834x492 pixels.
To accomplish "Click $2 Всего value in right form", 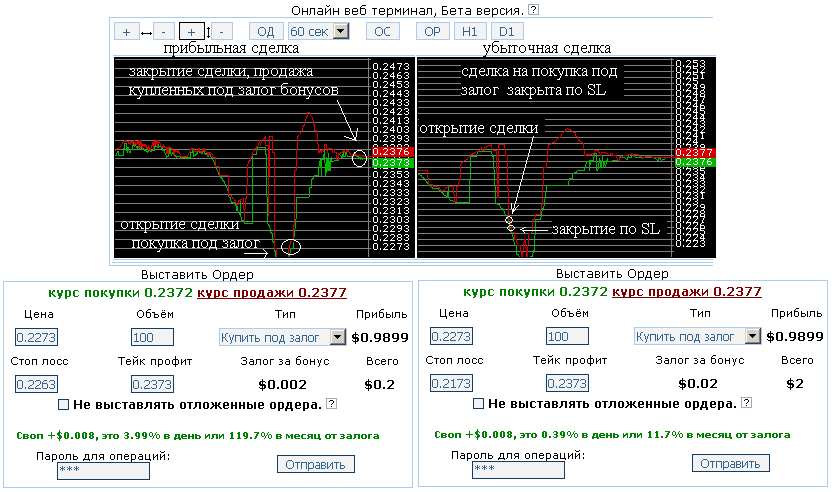I will pos(795,383).
